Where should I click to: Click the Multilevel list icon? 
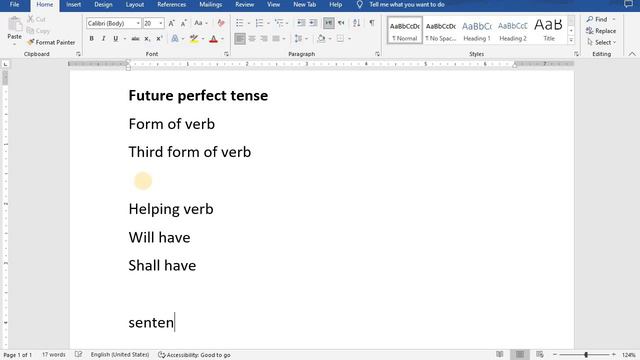279,23
